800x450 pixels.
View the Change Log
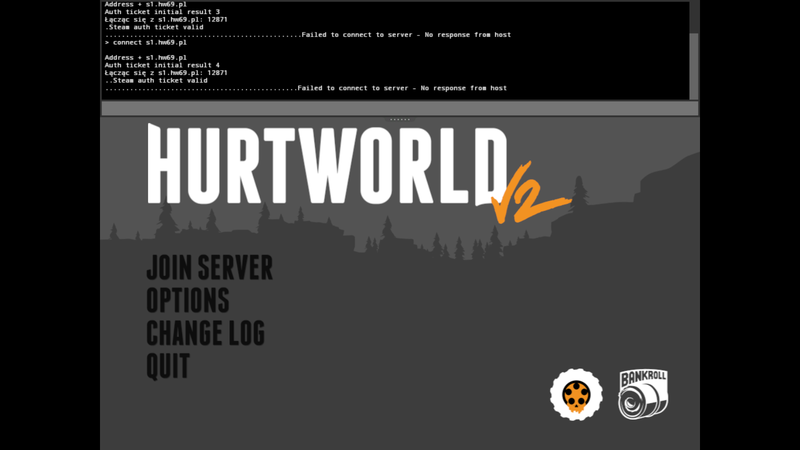pyautogui.click(x=206, y=333)
